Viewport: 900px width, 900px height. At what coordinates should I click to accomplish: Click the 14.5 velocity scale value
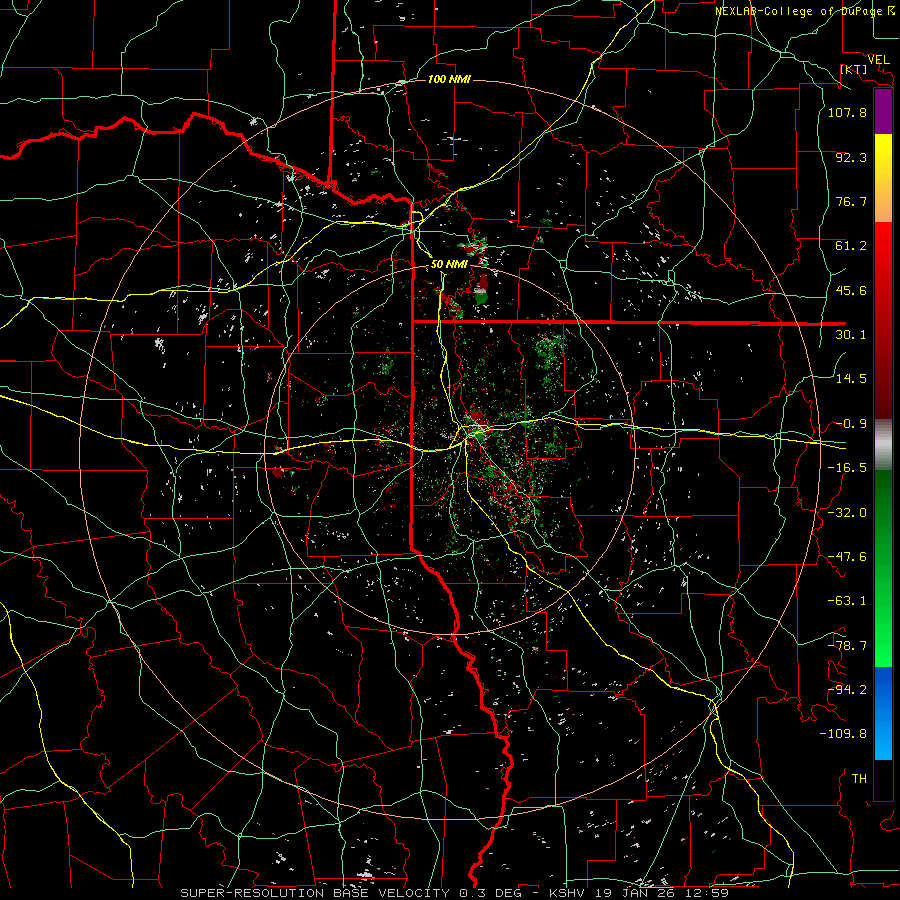[x=851, y=379]
